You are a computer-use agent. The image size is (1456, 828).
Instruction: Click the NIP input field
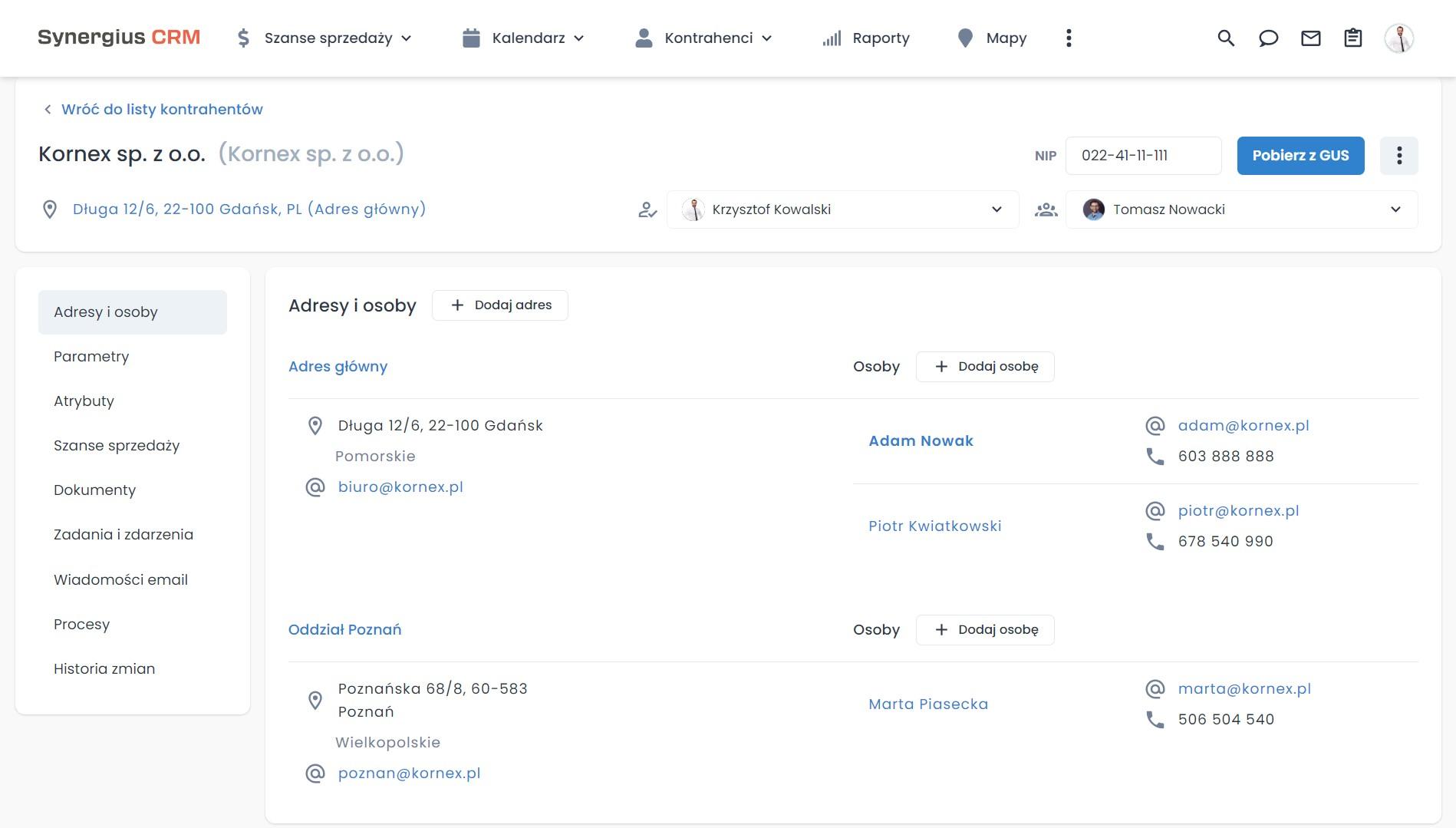click(1144, 156)
